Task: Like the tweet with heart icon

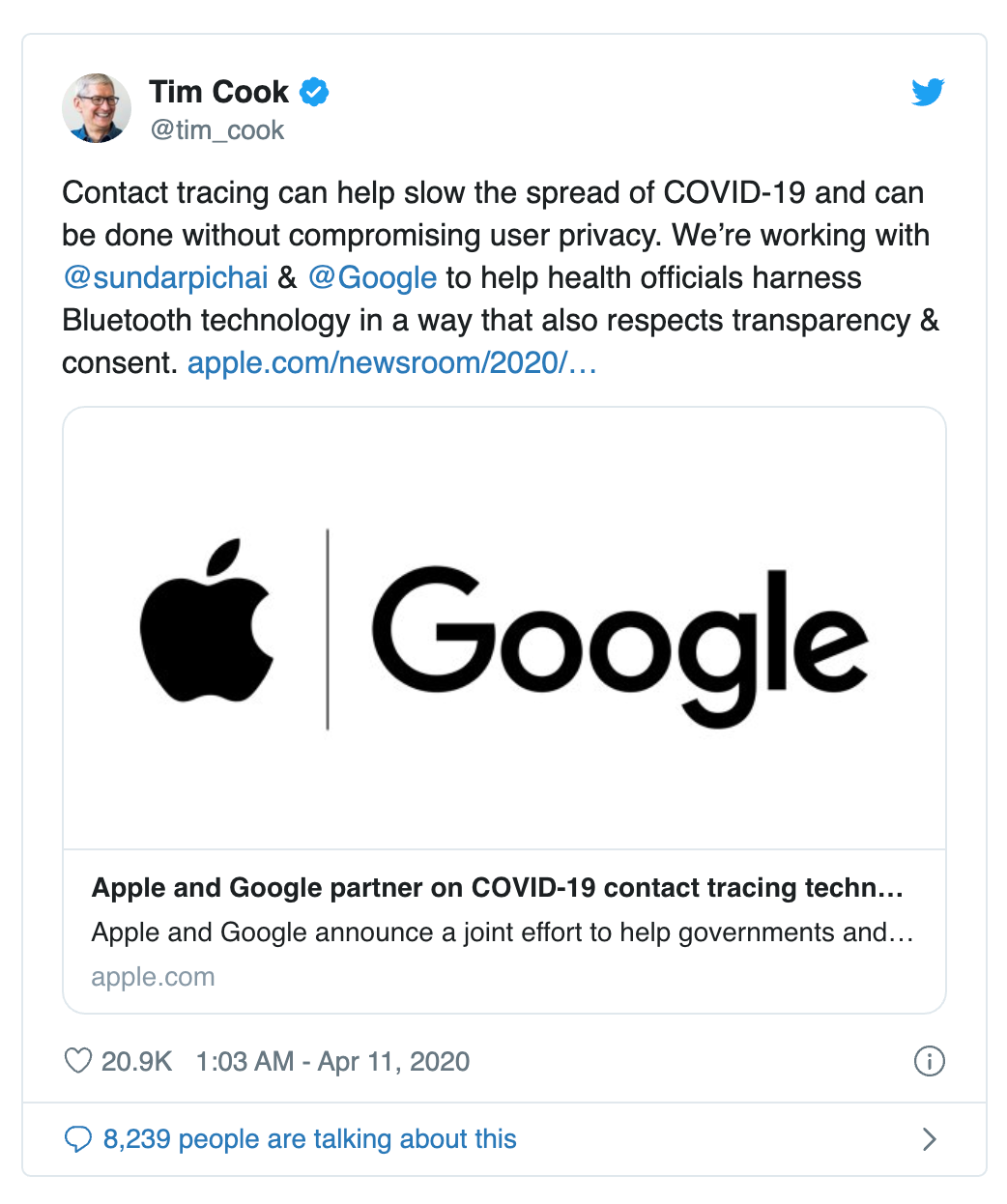Action: tap(77, 1061)
